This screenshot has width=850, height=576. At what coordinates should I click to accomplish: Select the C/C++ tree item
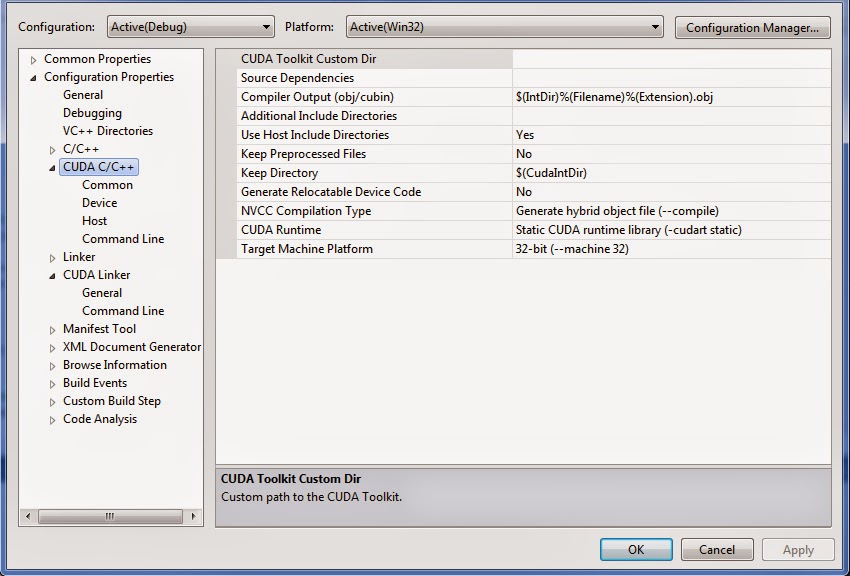[81, 148]
